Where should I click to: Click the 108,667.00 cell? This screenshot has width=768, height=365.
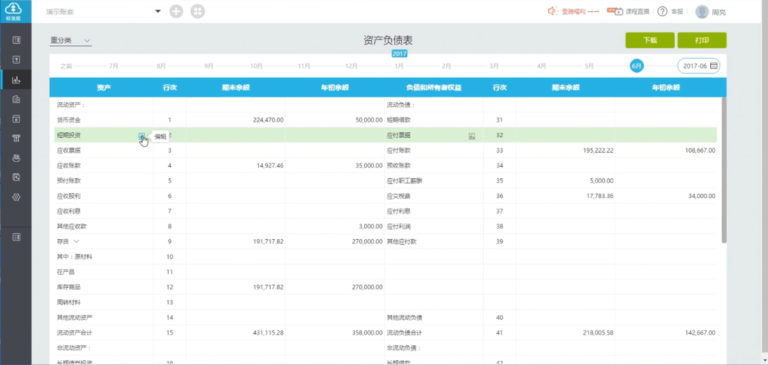point(699,150)
